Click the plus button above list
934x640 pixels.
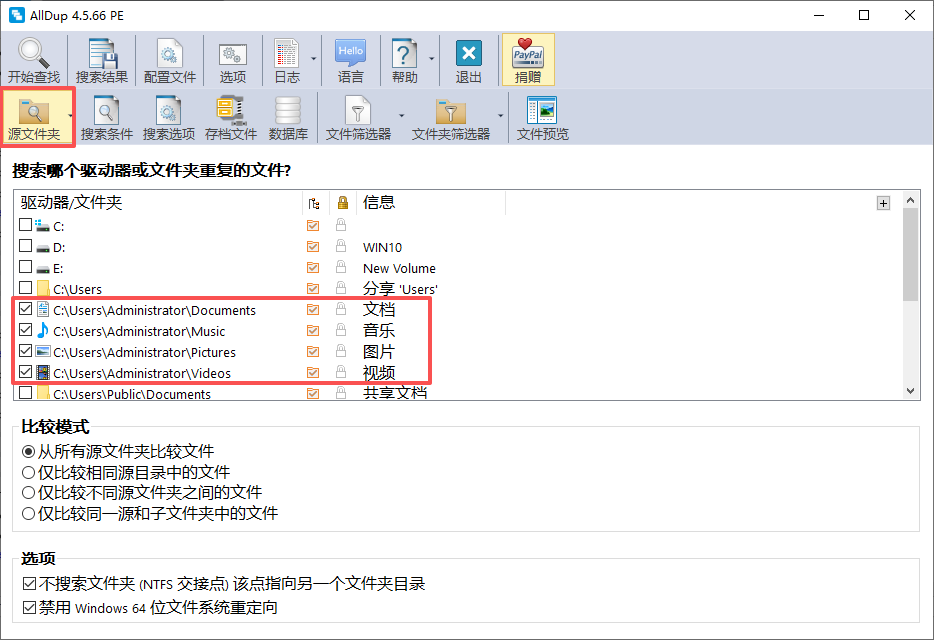click(x=883, y=203)
